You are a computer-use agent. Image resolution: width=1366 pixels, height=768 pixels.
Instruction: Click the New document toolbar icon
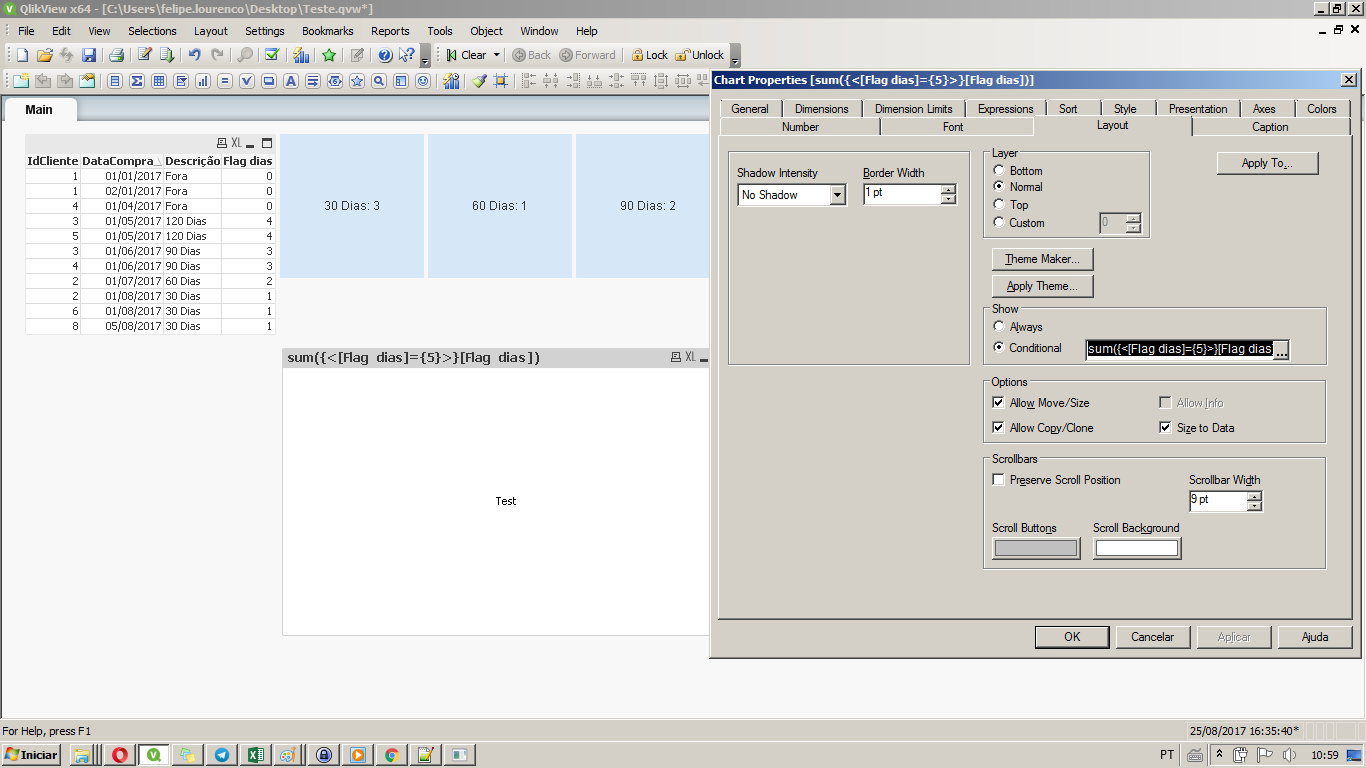click(22, 55)
